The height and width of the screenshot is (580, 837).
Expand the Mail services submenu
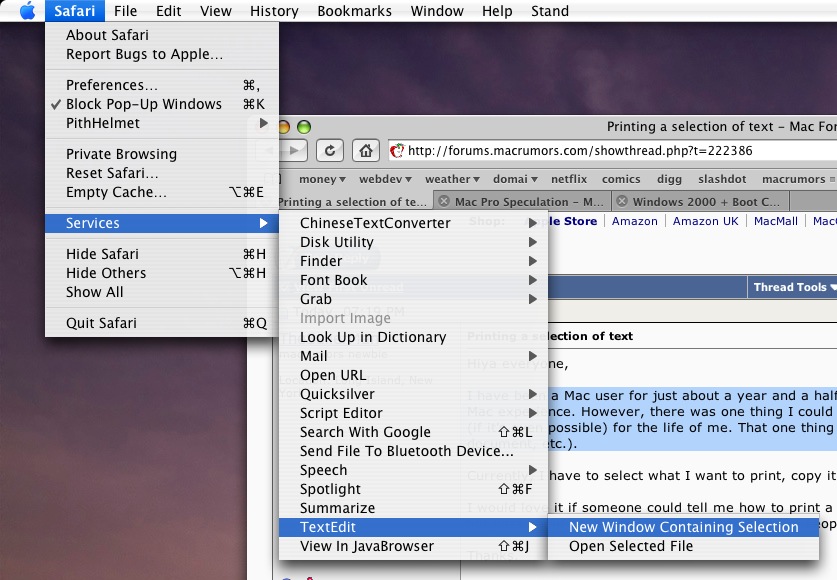[414, 356]
